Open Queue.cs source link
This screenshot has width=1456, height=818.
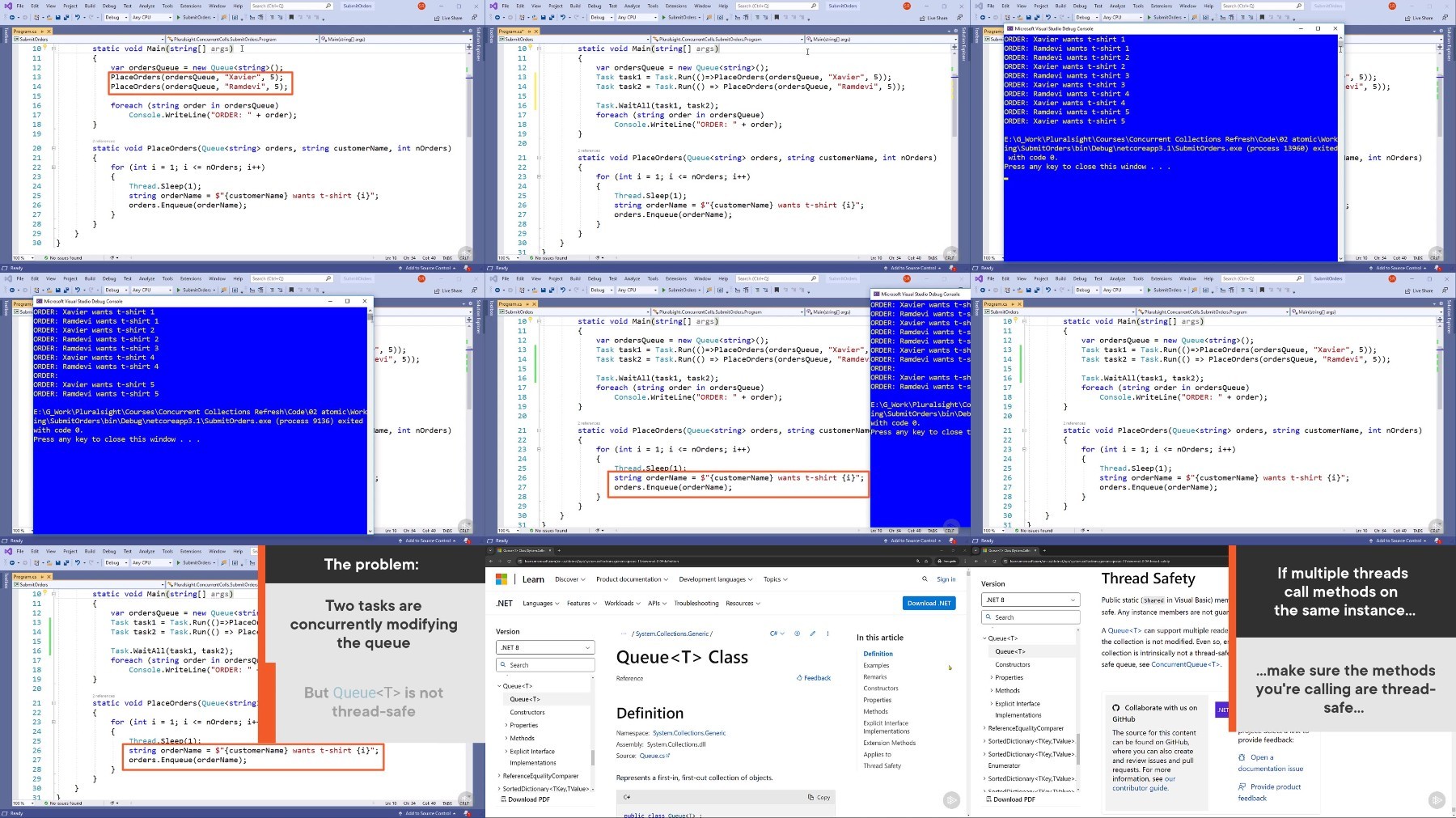click(x=654, y=756)
